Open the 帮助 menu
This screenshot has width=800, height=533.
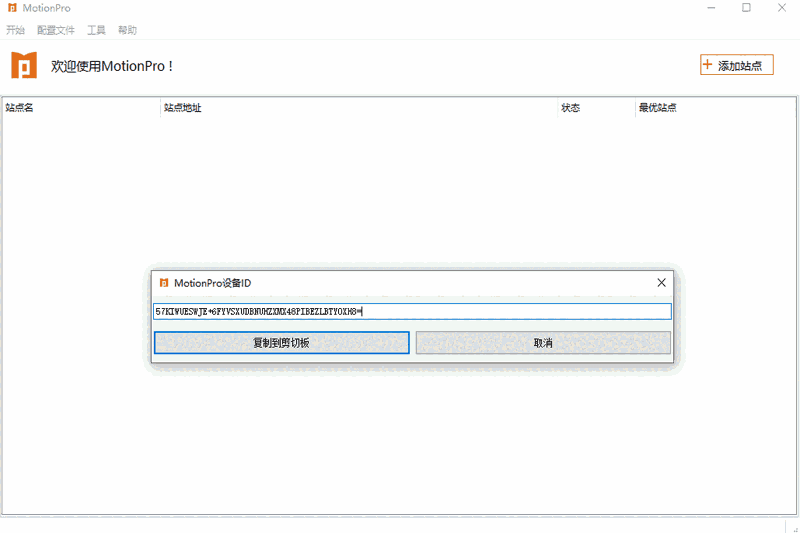pyautogui.click(x=127, y=30)
